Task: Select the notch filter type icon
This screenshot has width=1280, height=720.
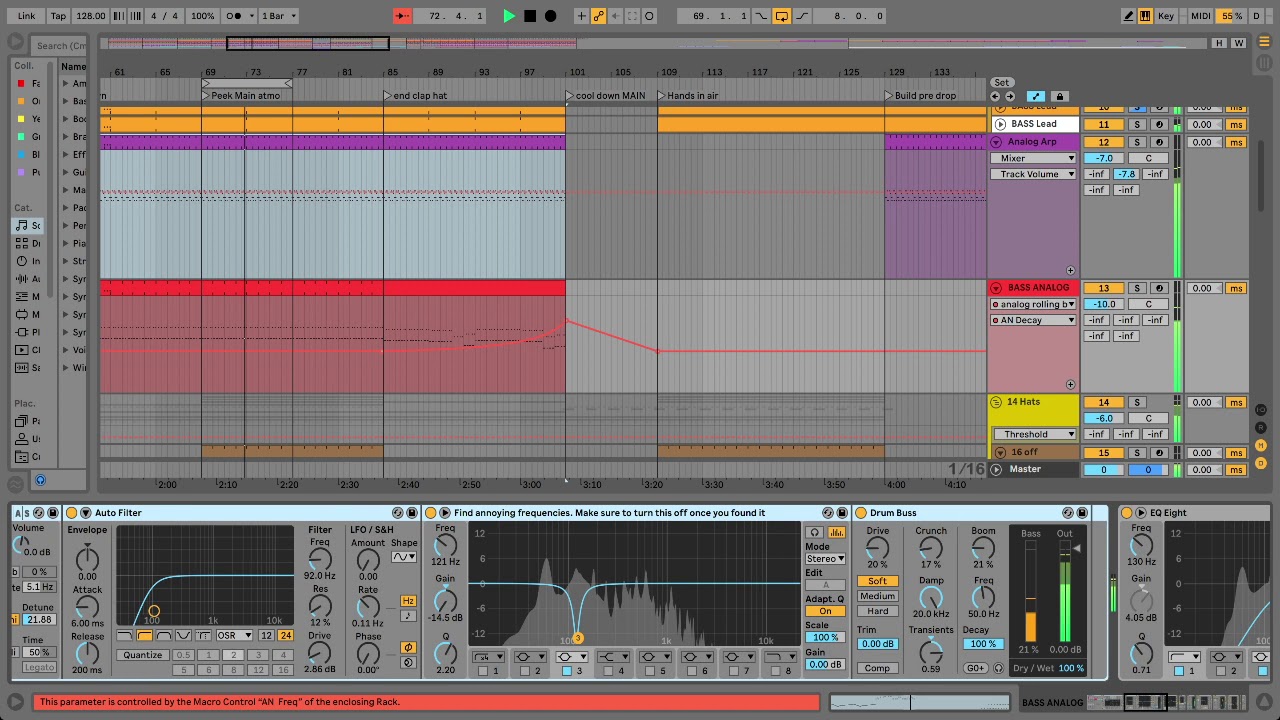Action: (183, 636)
